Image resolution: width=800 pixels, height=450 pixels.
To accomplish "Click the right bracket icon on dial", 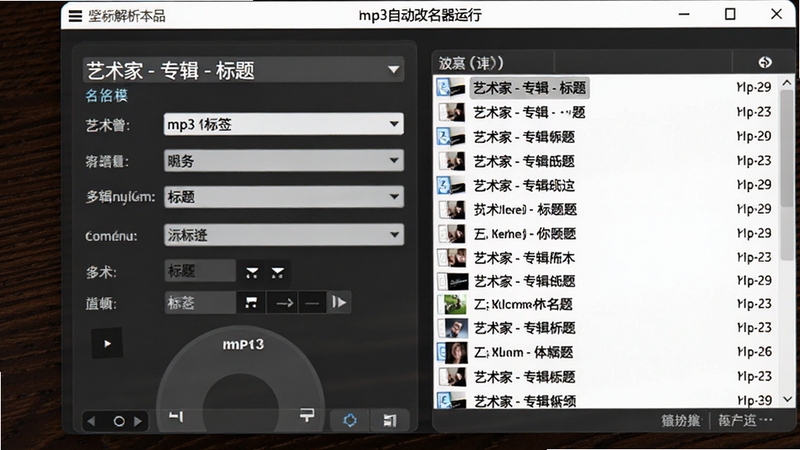I will tap(307, 415).
